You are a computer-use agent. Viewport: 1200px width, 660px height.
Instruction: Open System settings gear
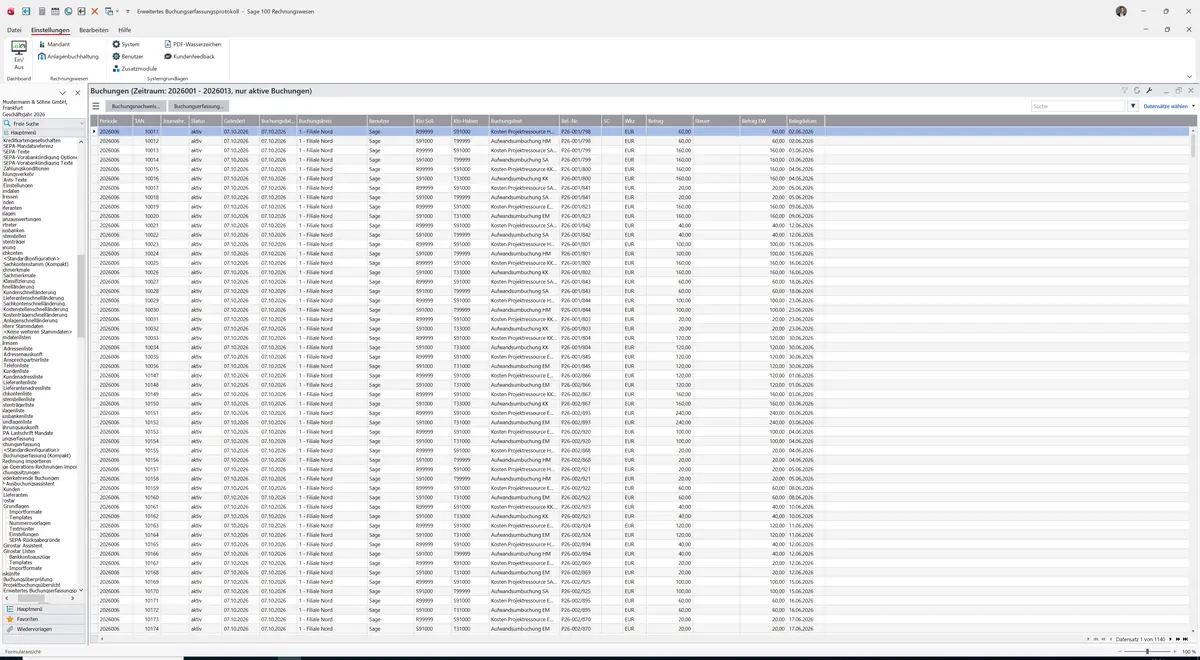126,44
